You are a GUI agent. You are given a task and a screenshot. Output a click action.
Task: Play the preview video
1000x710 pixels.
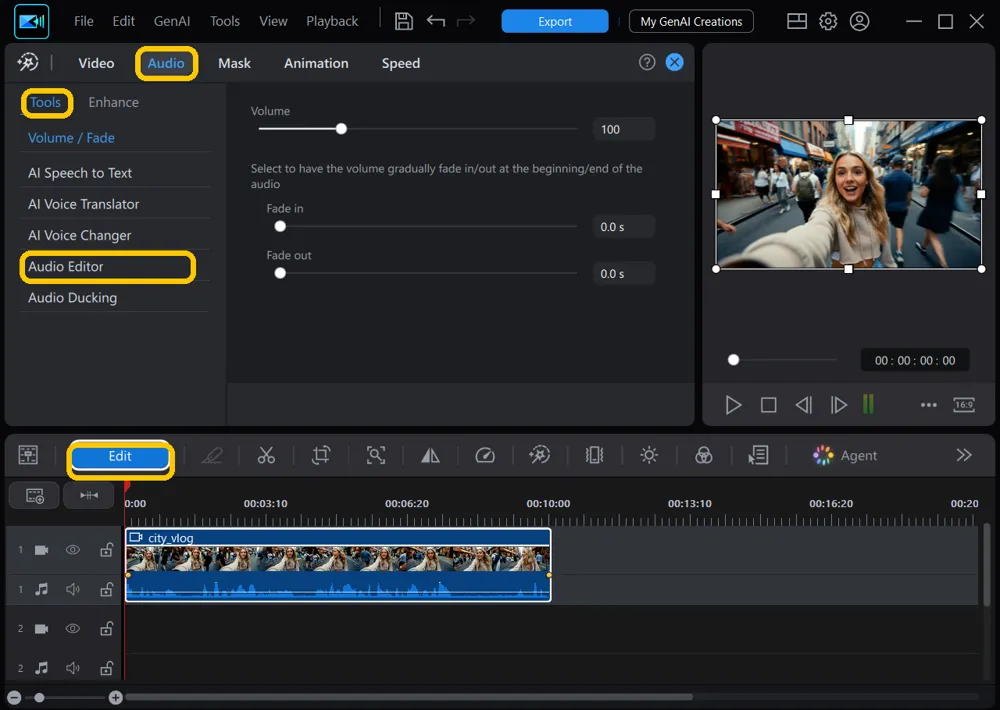point(733,405)
